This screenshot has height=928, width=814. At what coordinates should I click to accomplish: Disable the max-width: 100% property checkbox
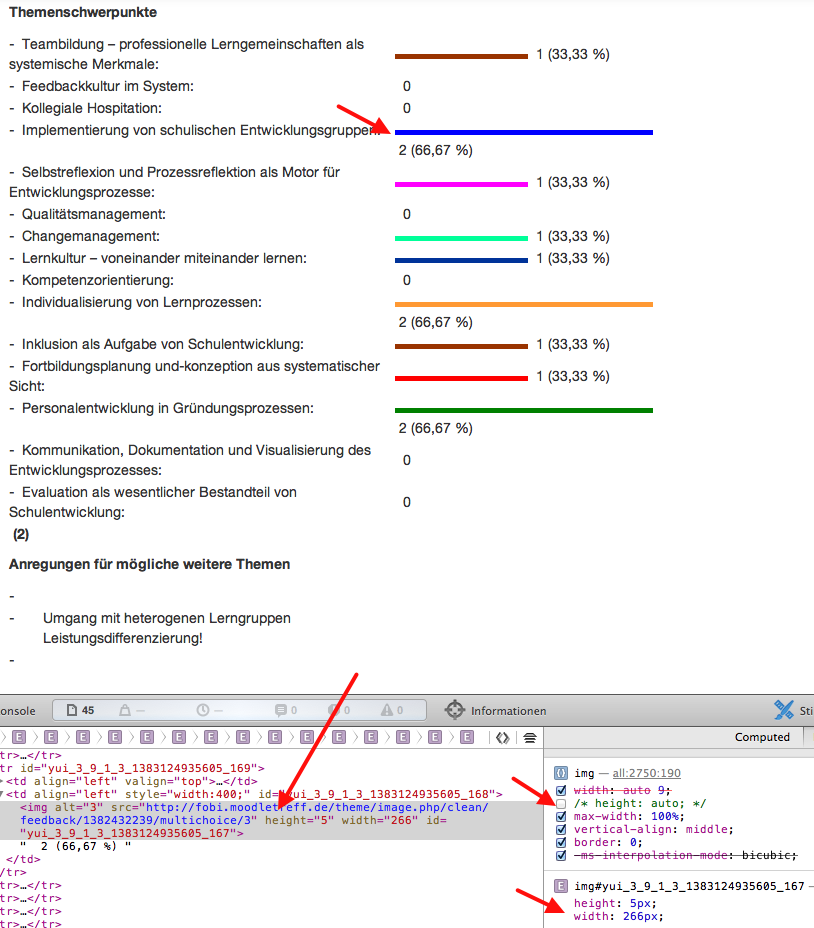(561, 817)
